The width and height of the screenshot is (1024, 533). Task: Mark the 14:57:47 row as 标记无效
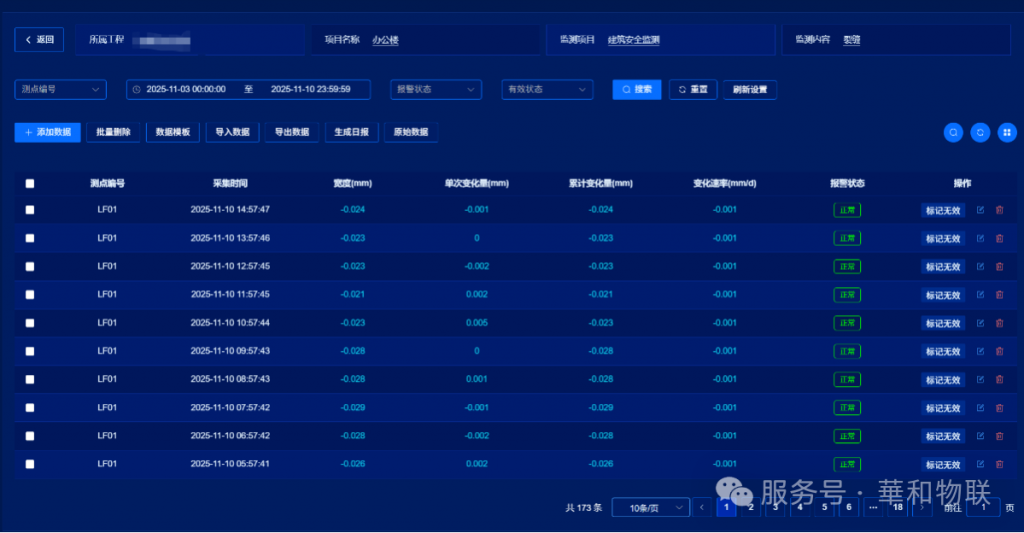943,210
